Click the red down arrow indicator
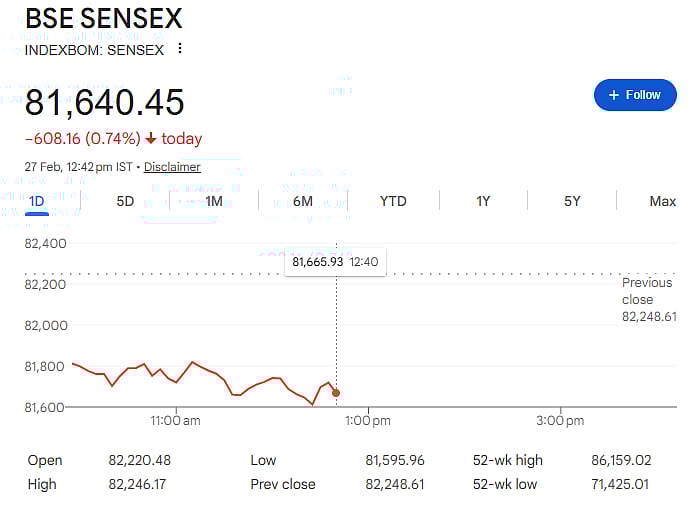696x505 pixels. 151,139
